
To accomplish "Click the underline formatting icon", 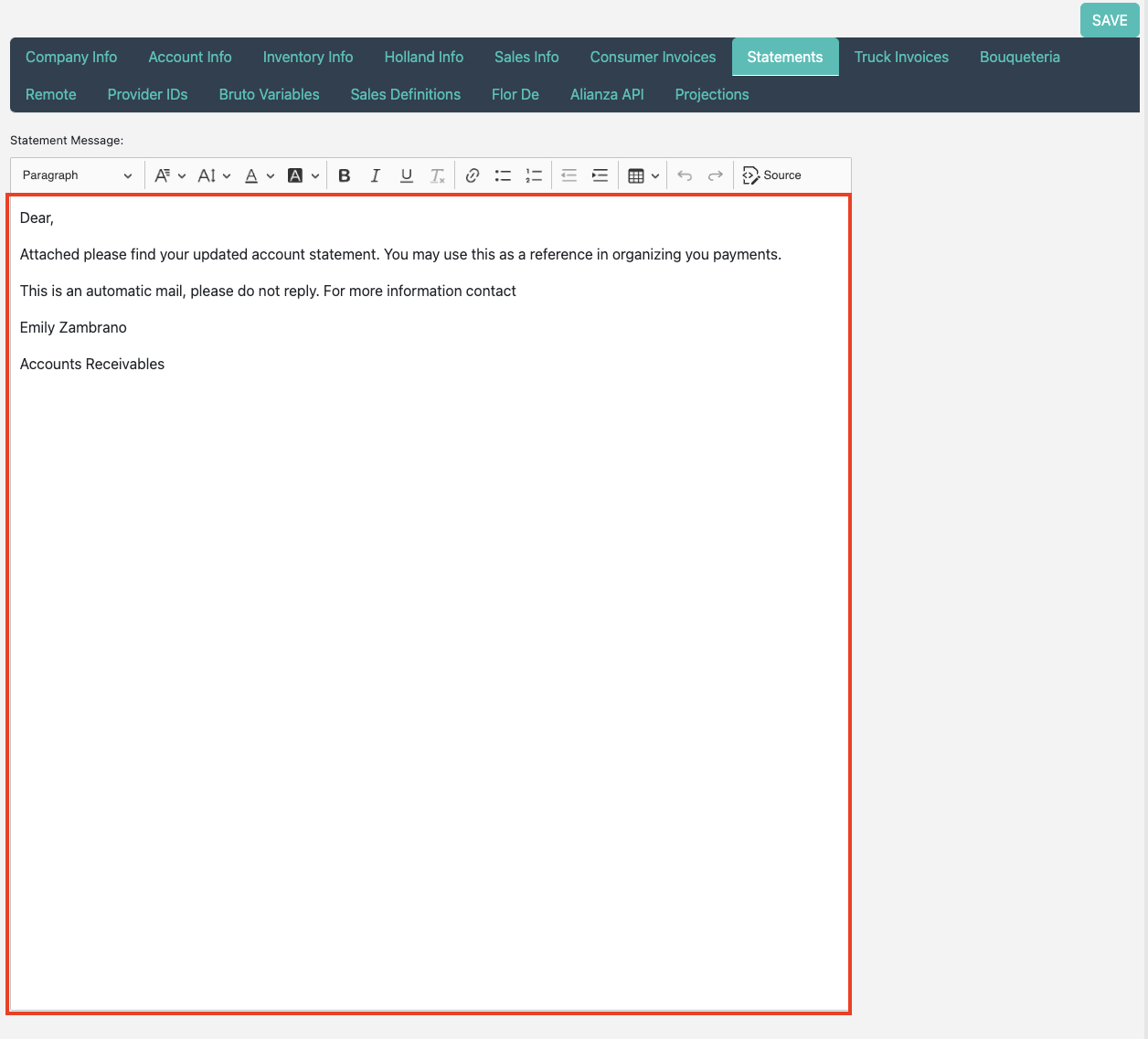I will [407, 175].
